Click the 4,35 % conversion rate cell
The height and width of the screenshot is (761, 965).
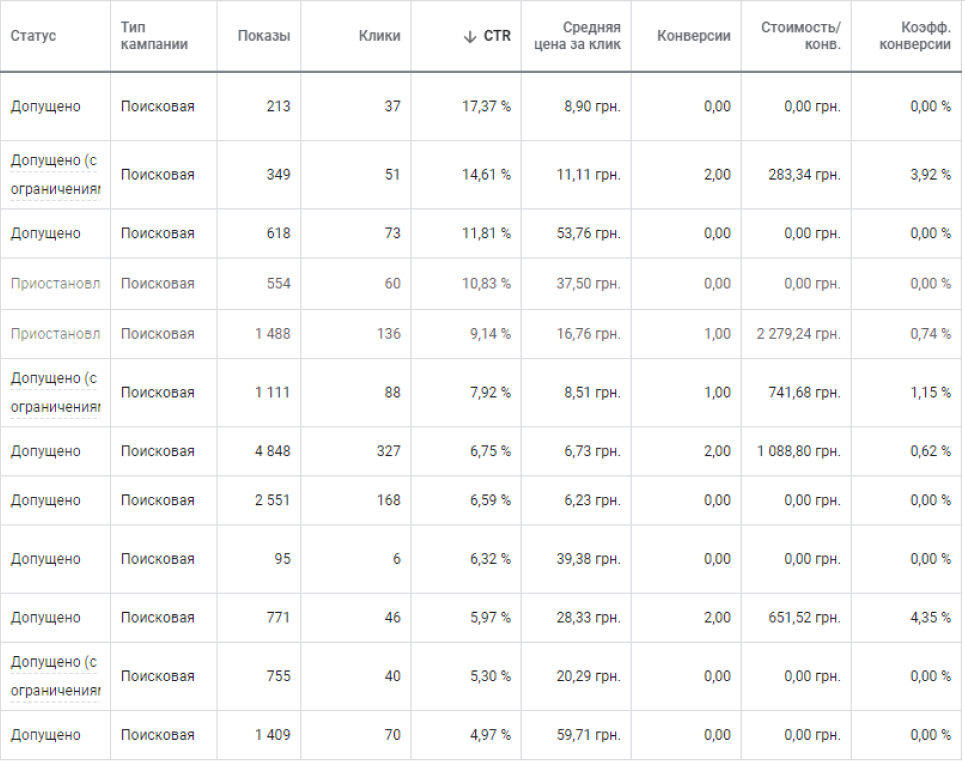931,618
